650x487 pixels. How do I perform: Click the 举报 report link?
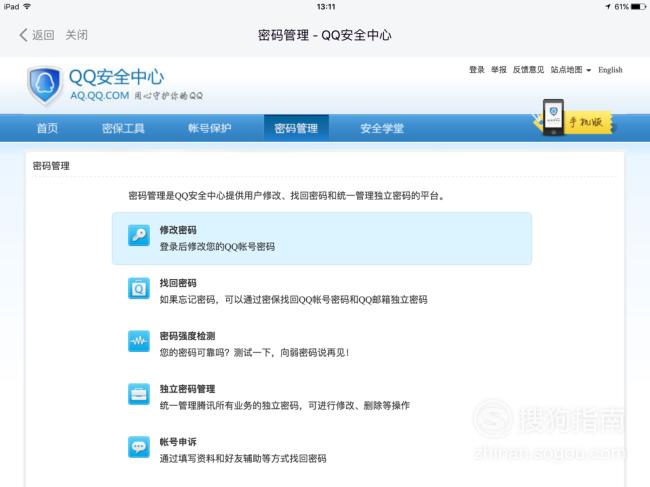tap(499, 70)
